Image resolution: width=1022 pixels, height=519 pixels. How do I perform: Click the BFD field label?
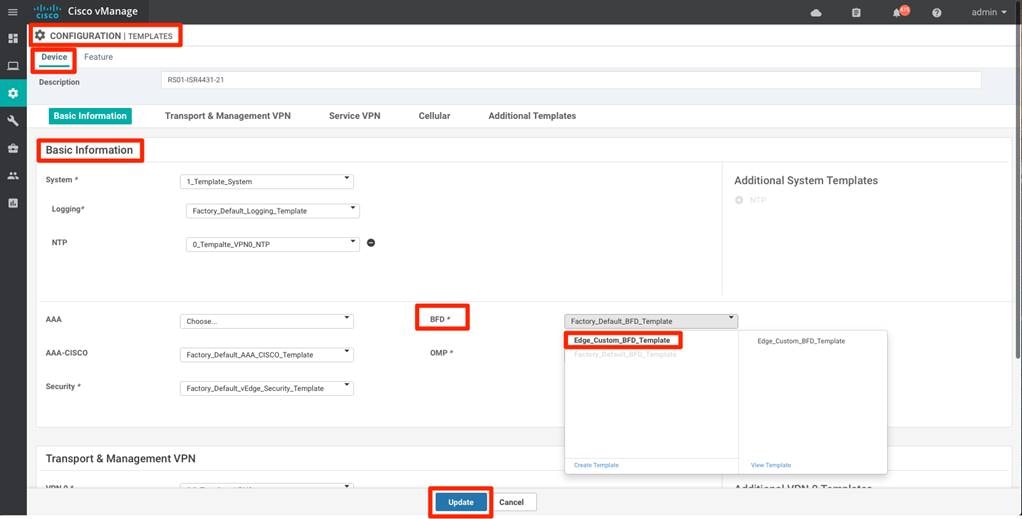point(440,319)
